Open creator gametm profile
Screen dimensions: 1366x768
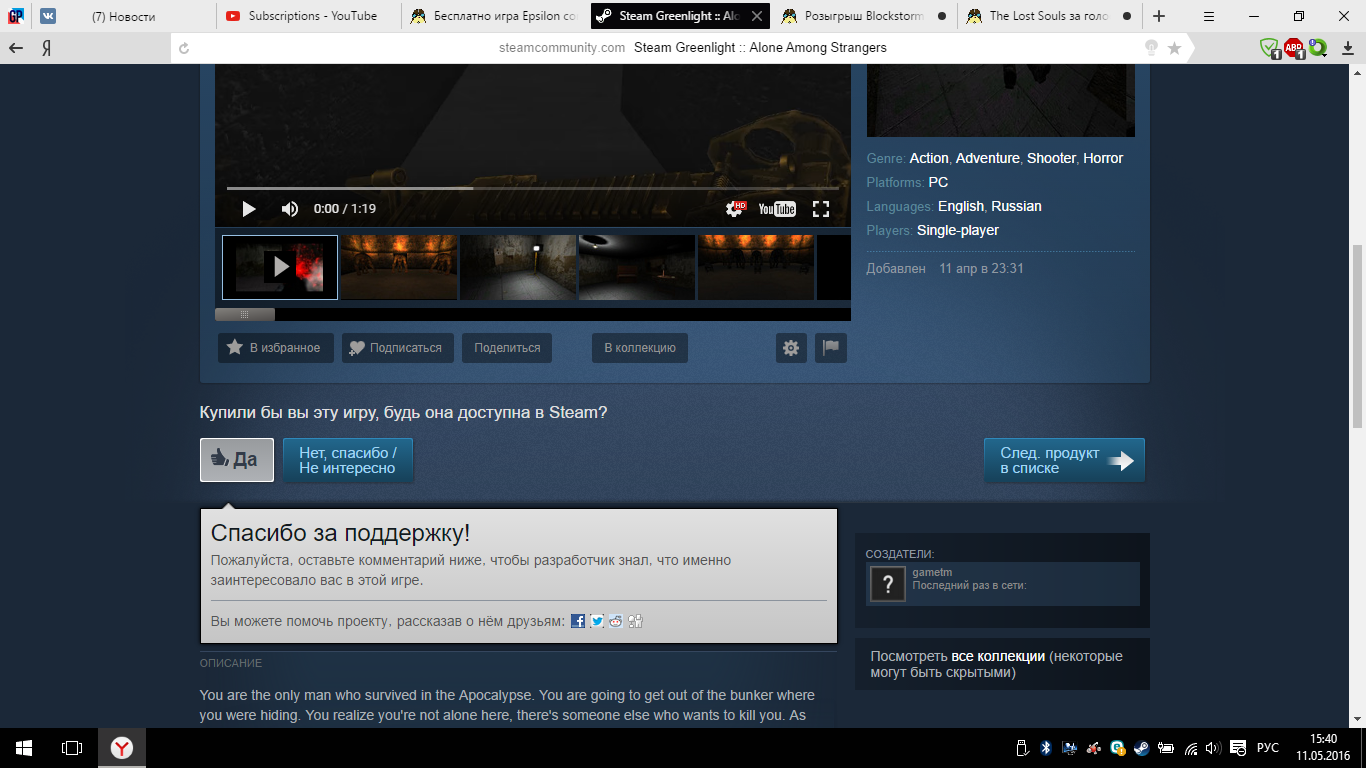click(932, 572)
